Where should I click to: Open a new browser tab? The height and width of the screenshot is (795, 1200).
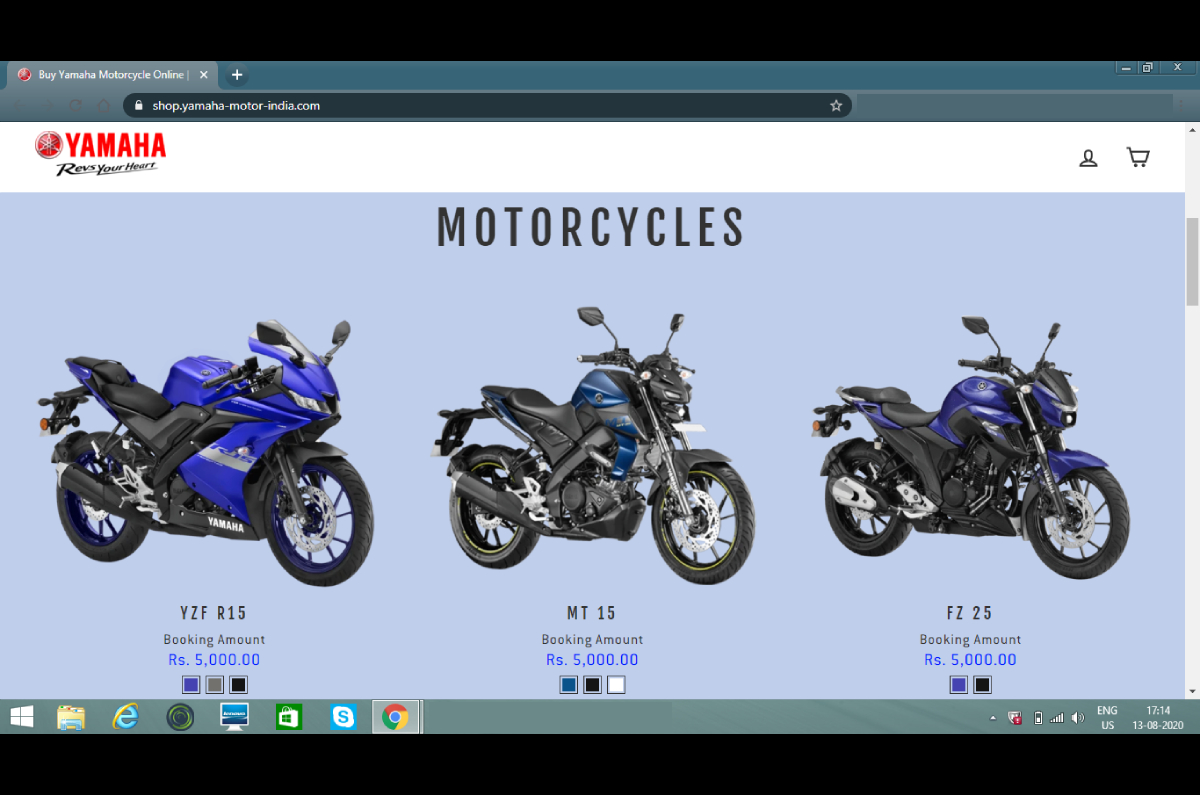point(237,75)
